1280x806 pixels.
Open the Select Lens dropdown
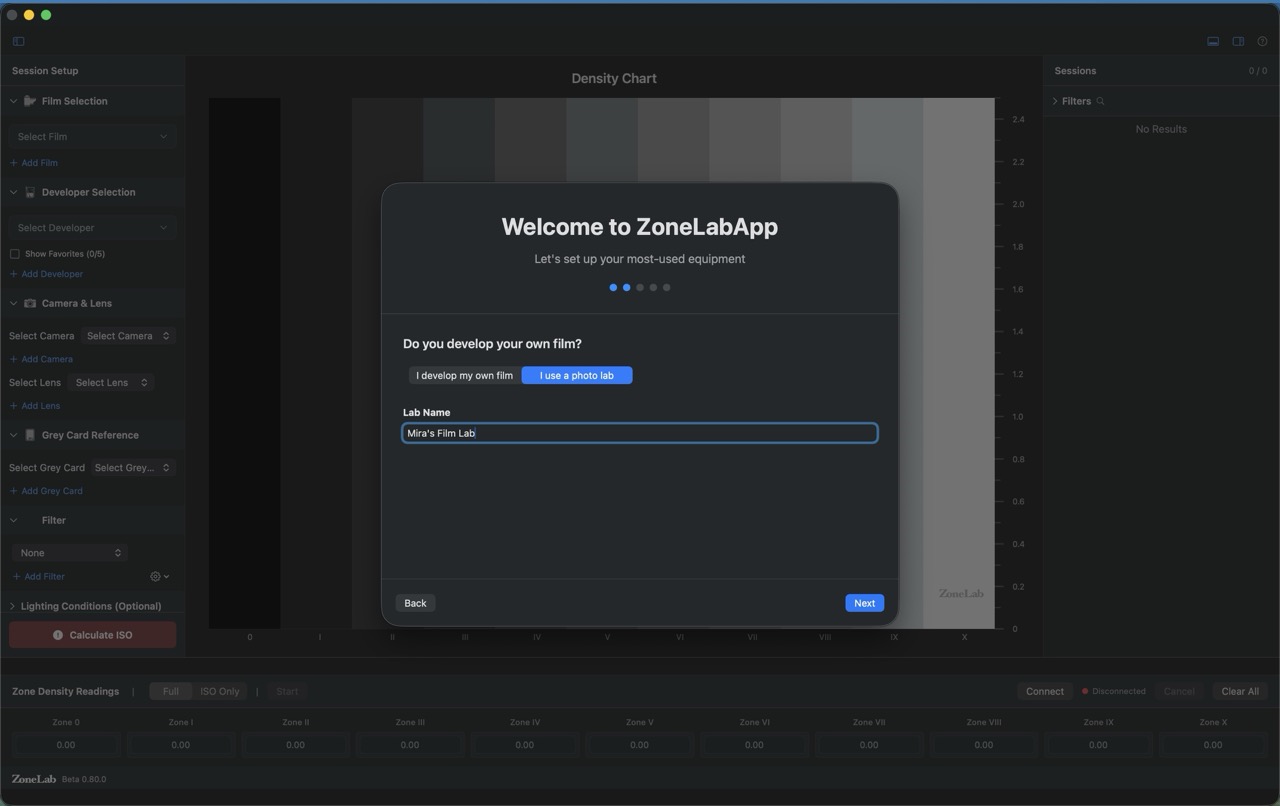tap(111, 382)
